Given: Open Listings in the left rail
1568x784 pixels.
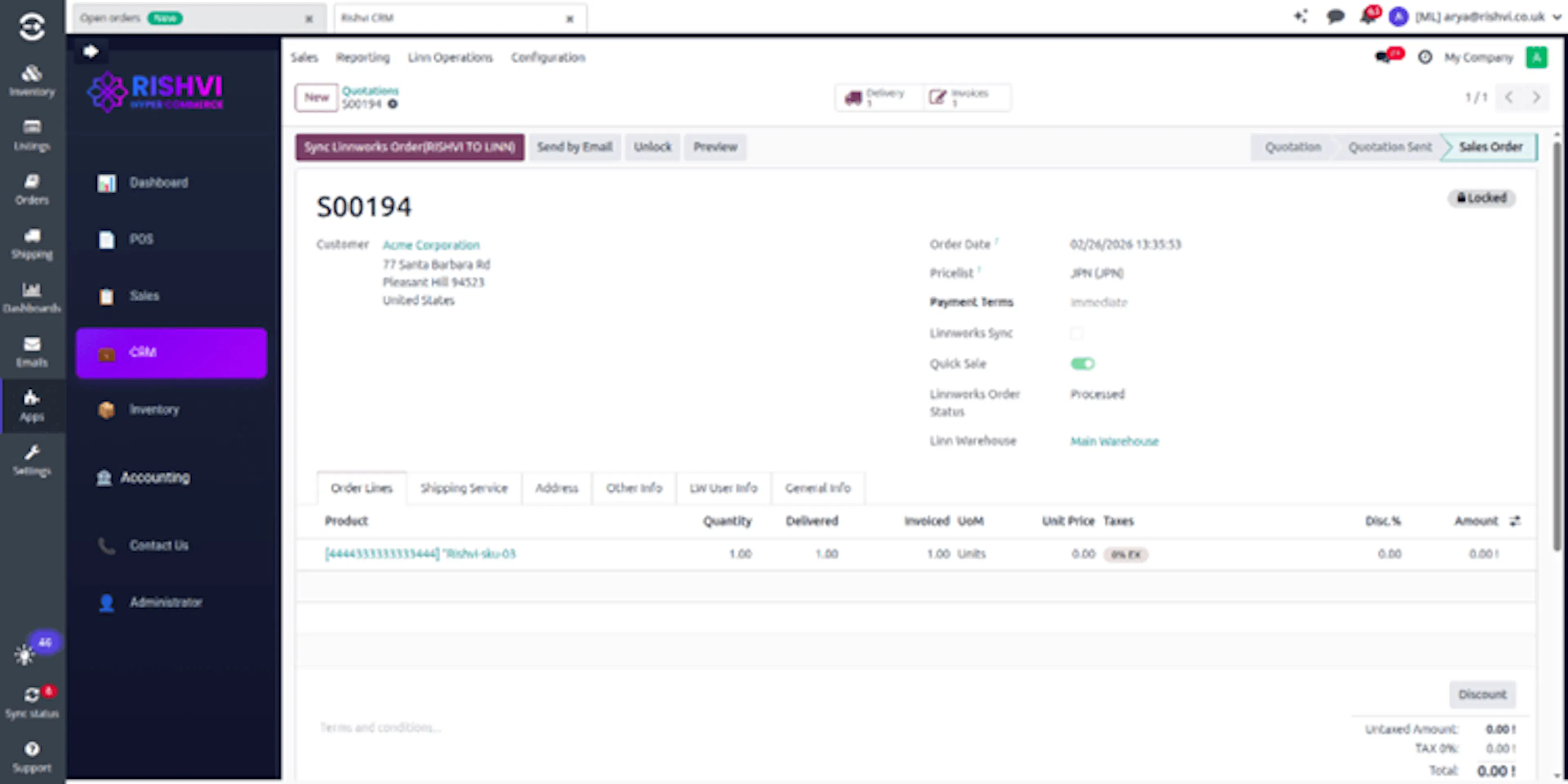Looking at the screenshot, I should point(32,135).
